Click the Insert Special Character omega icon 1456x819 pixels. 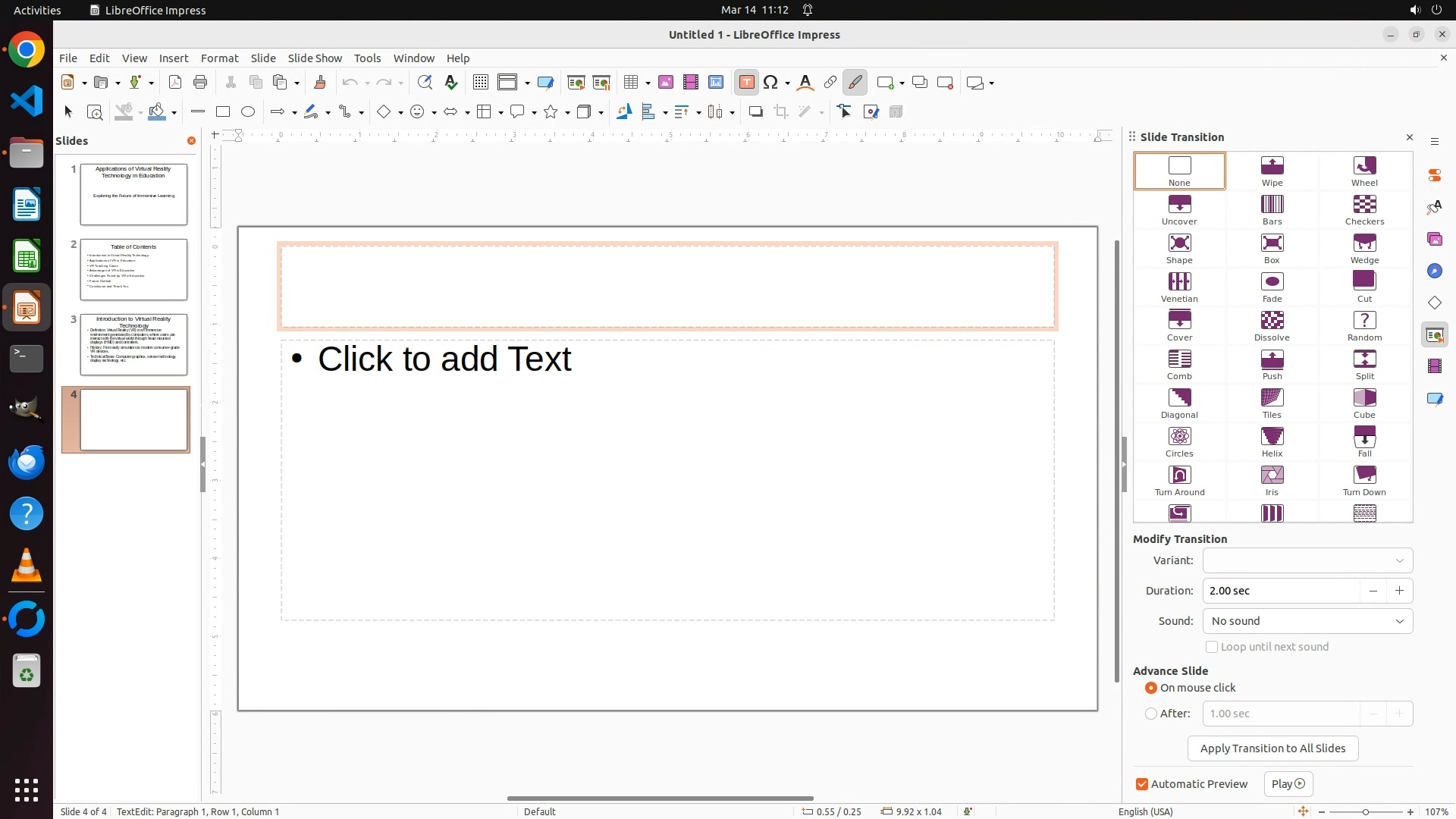(771, 83)
